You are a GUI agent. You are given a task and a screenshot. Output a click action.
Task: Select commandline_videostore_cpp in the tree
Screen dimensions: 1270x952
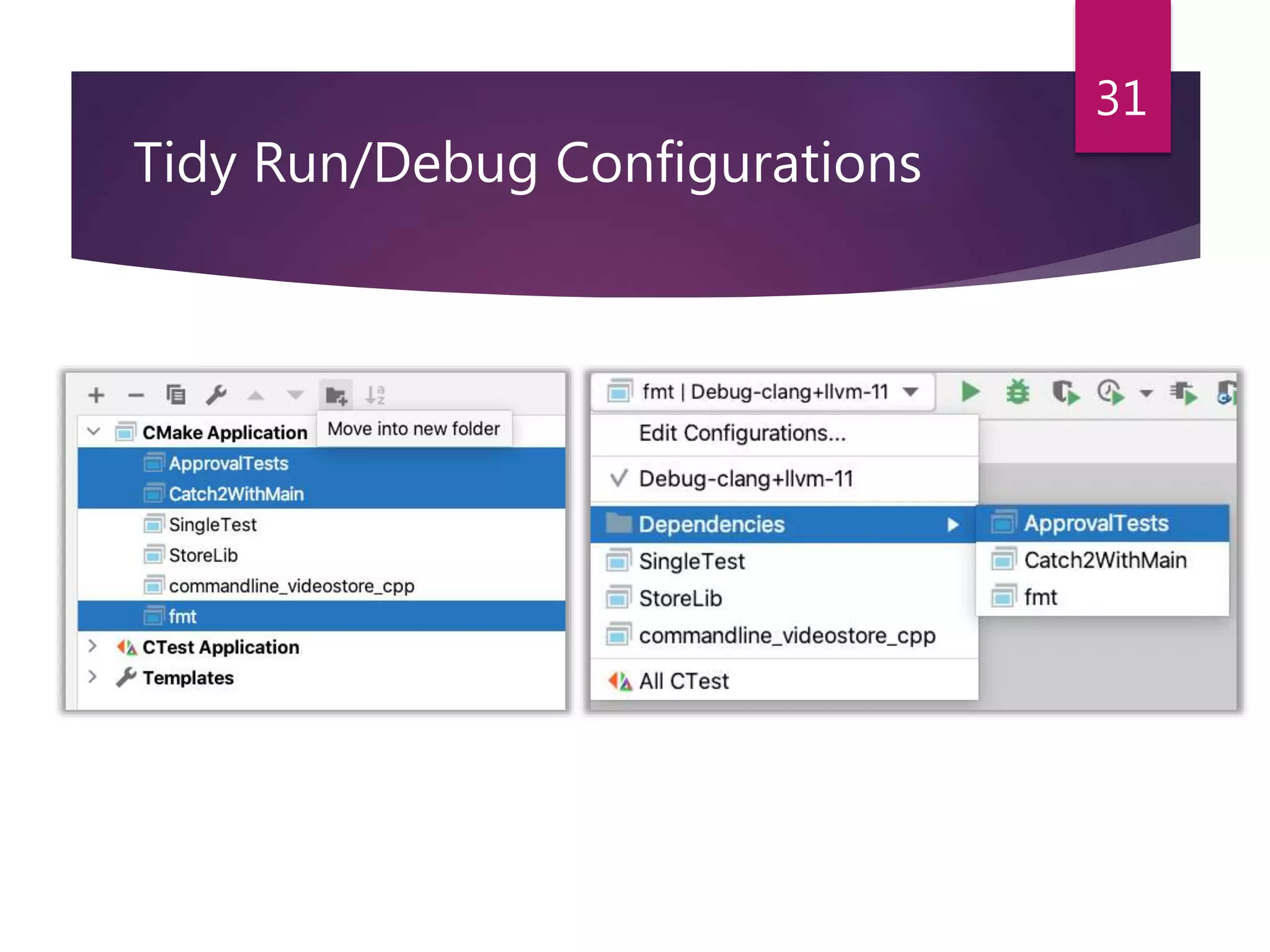(x=321, y=586)
